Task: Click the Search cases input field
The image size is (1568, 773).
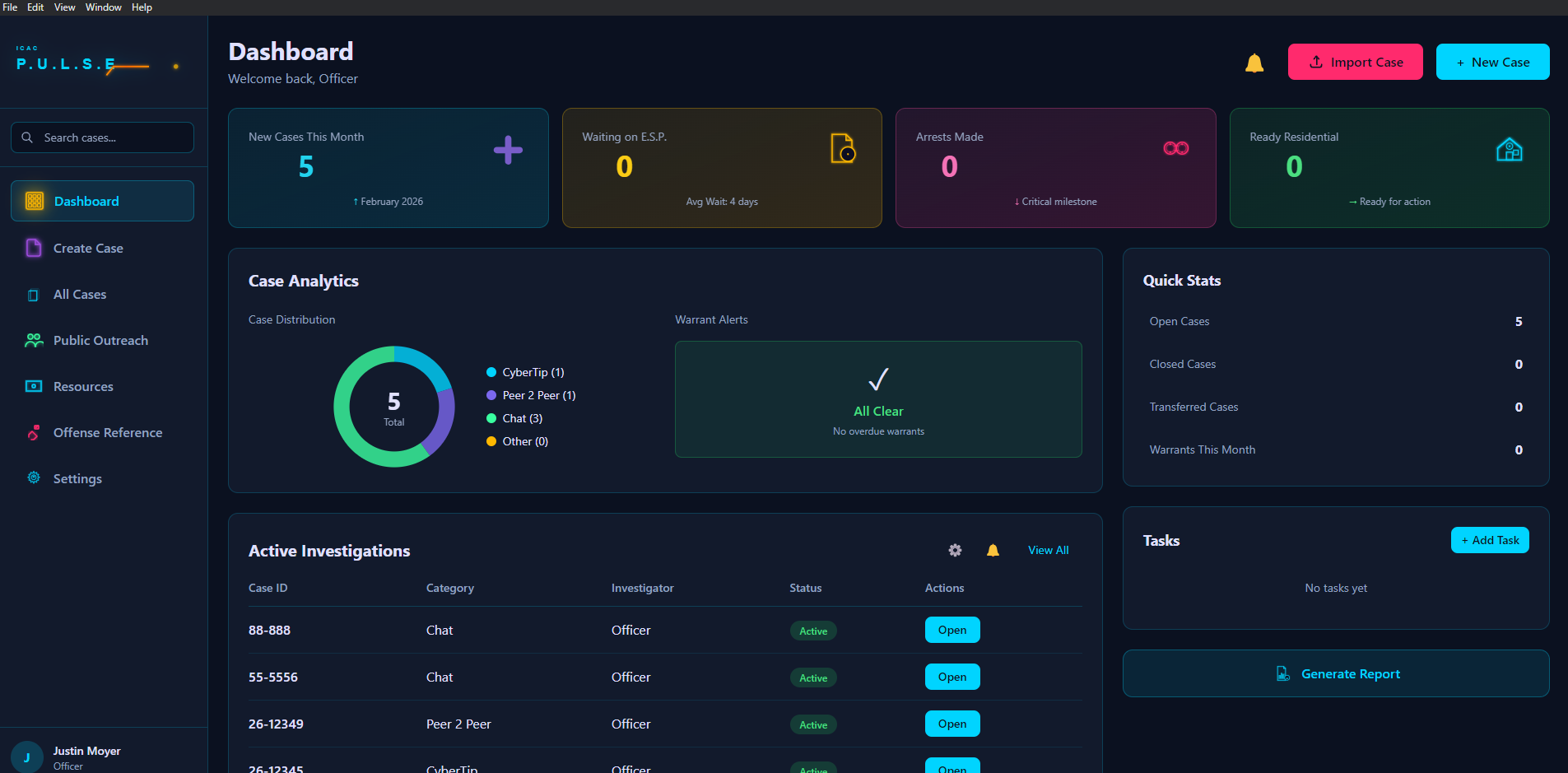Action: click(x=102, y=137)
